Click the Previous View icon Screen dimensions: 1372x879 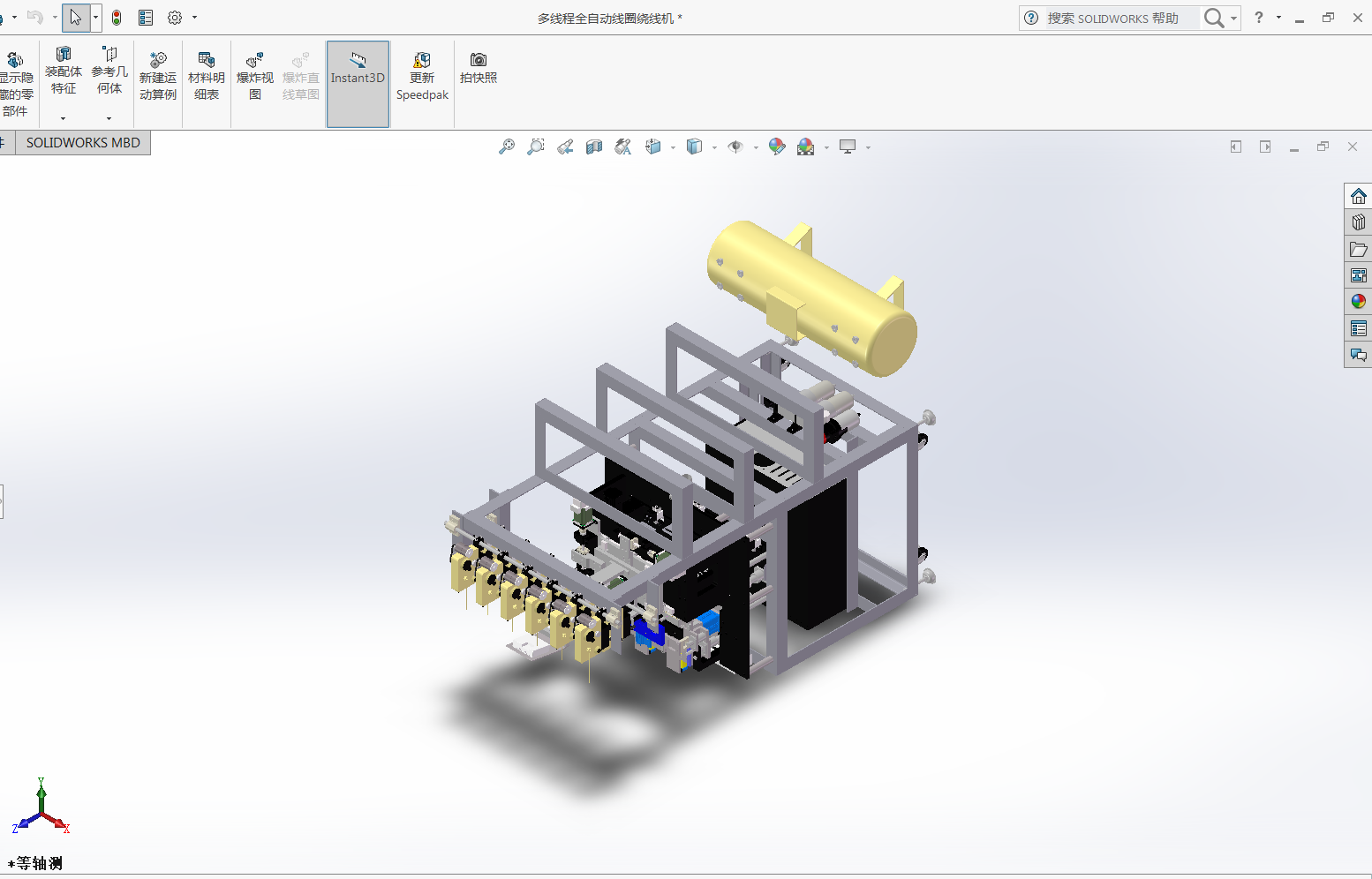[565, 146]
